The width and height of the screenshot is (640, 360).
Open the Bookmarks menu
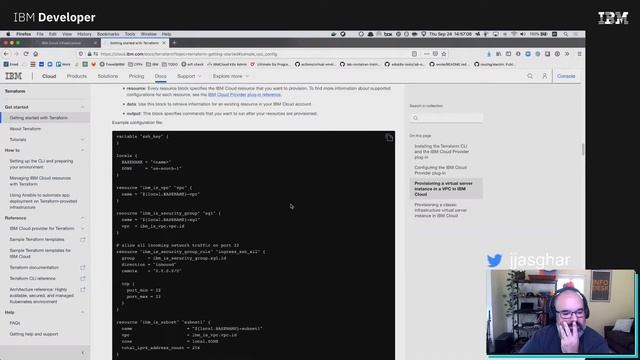click(108, 34)
